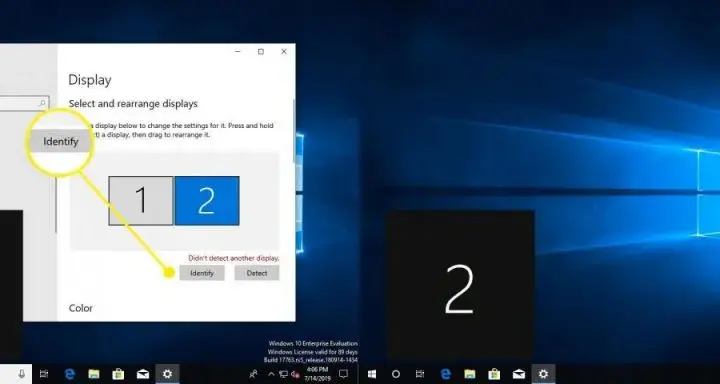Open Edge on the taskbar with the Start button
720x384 pixels.
pyautogui.click(x=445, y=374)
